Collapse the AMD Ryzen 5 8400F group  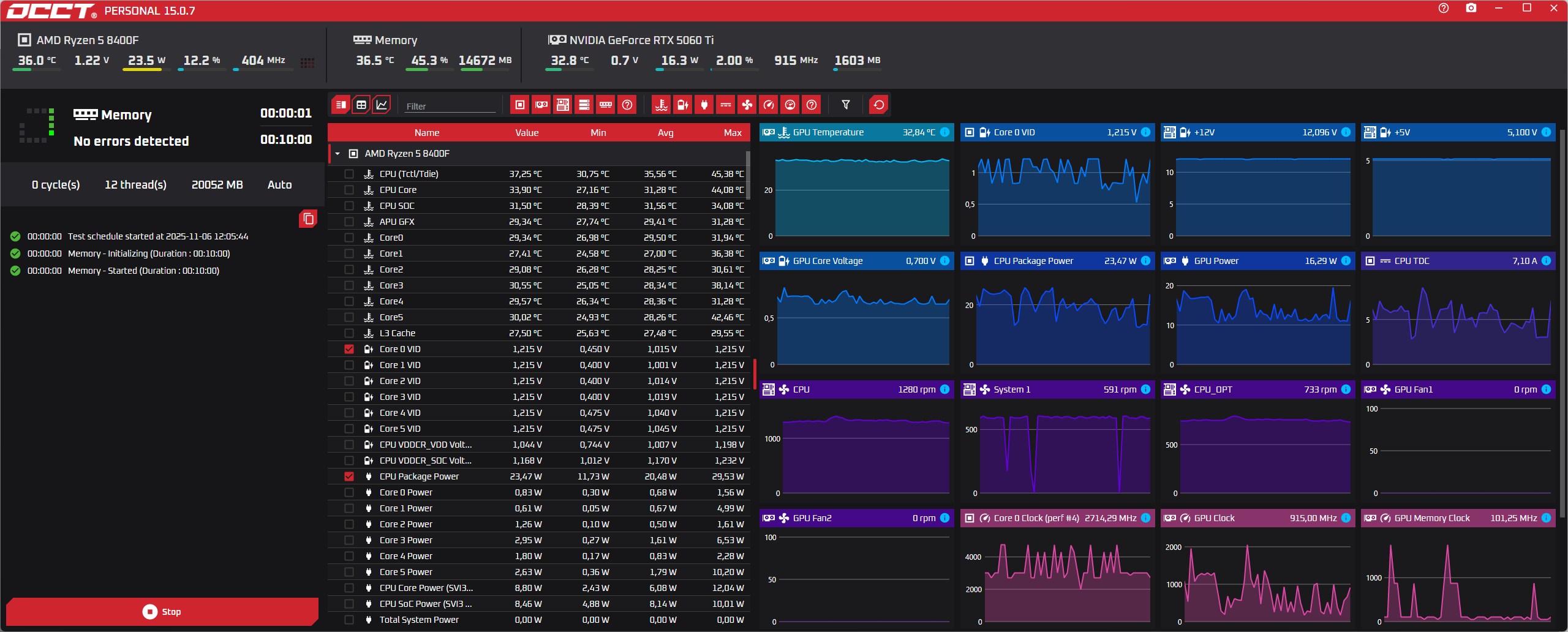337,154
